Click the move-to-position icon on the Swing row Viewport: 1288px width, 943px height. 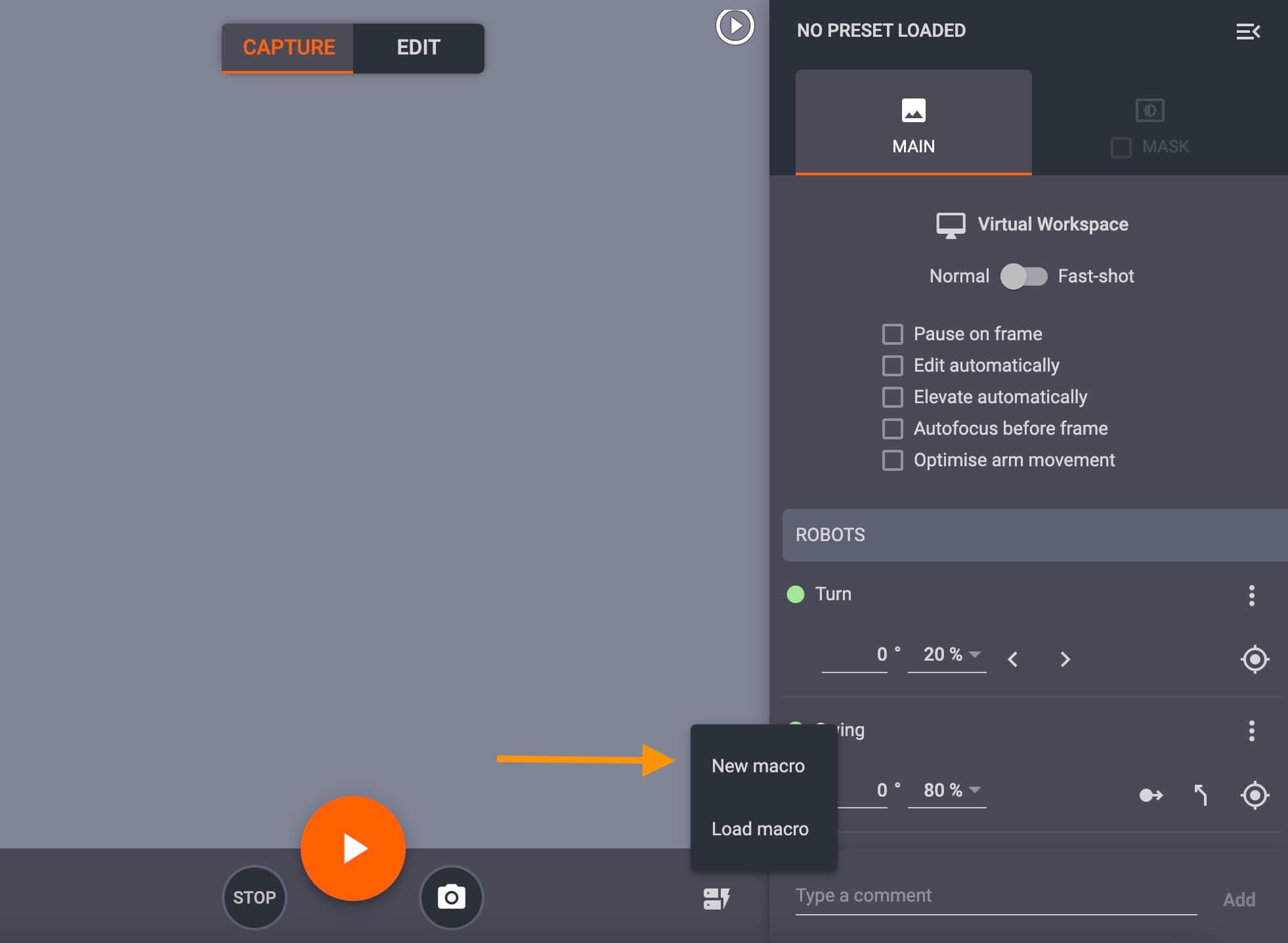pyautogui.click(x=1151, y=795)
